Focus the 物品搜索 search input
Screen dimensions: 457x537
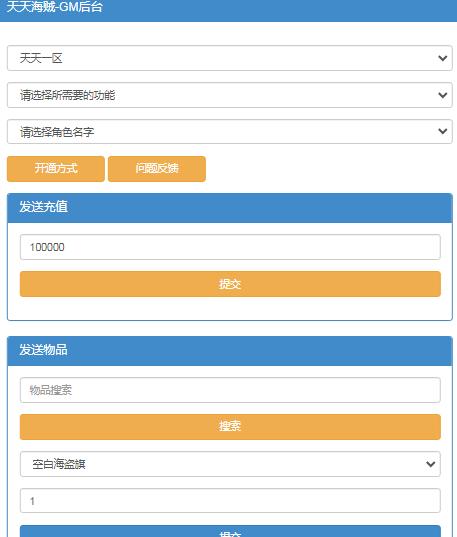[230, 390]
